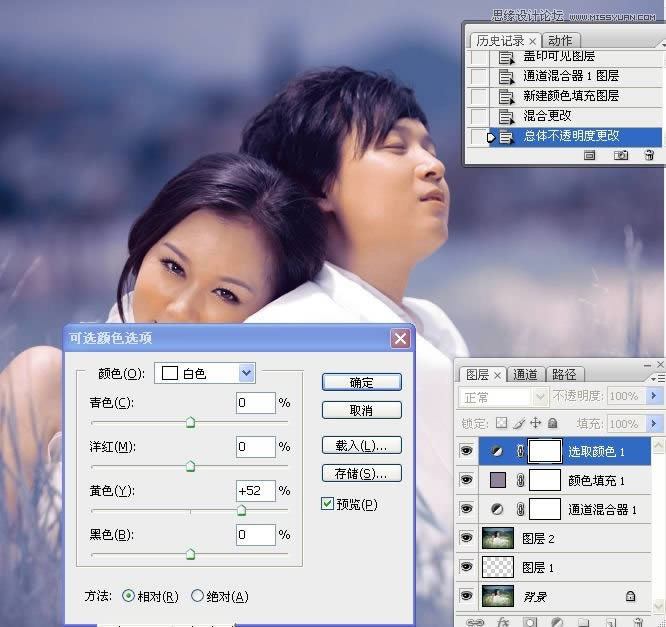Click the 黄色 yellow slider handle

point(241,510)
